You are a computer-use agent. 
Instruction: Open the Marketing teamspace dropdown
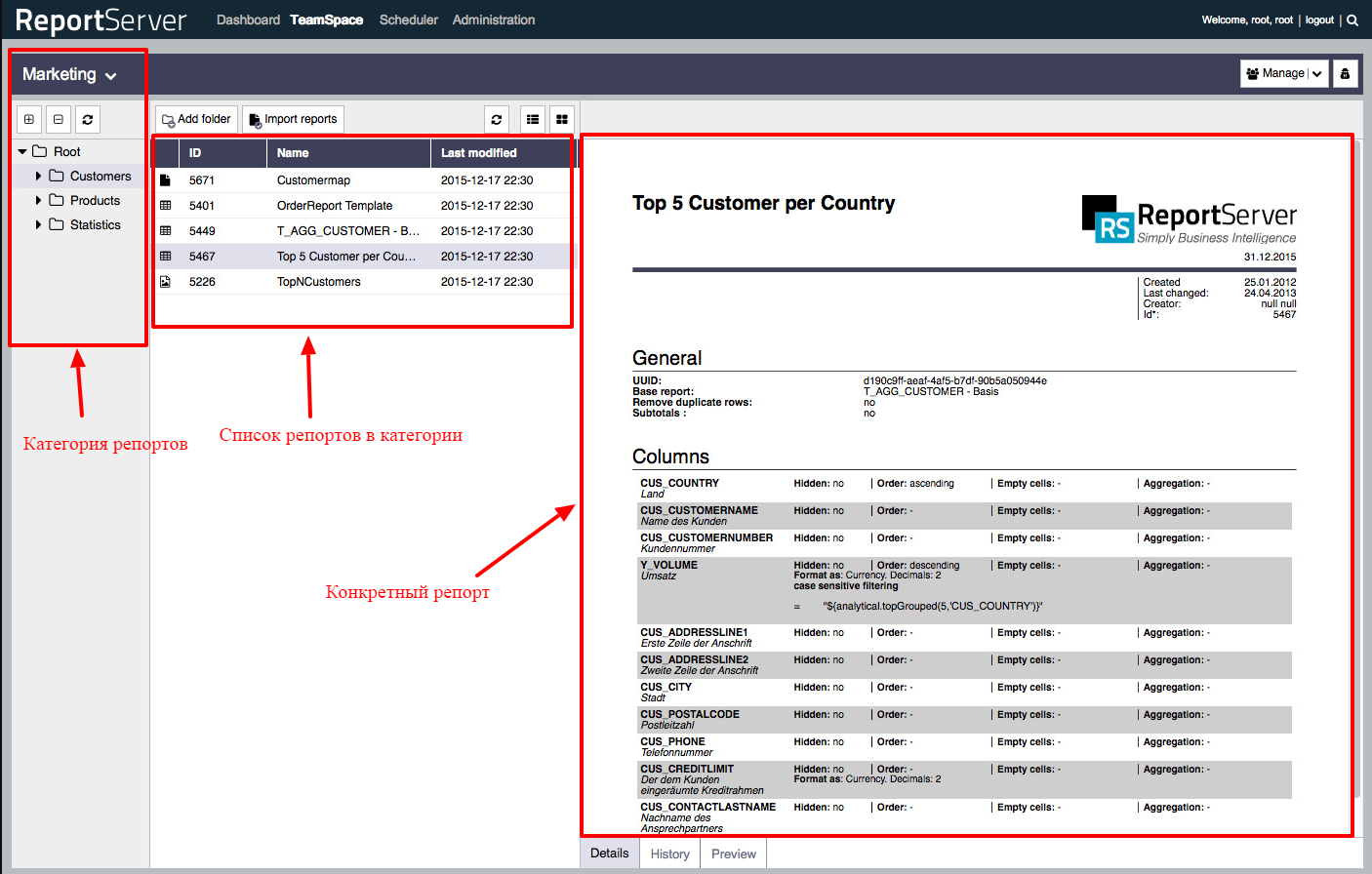[69, 74]
